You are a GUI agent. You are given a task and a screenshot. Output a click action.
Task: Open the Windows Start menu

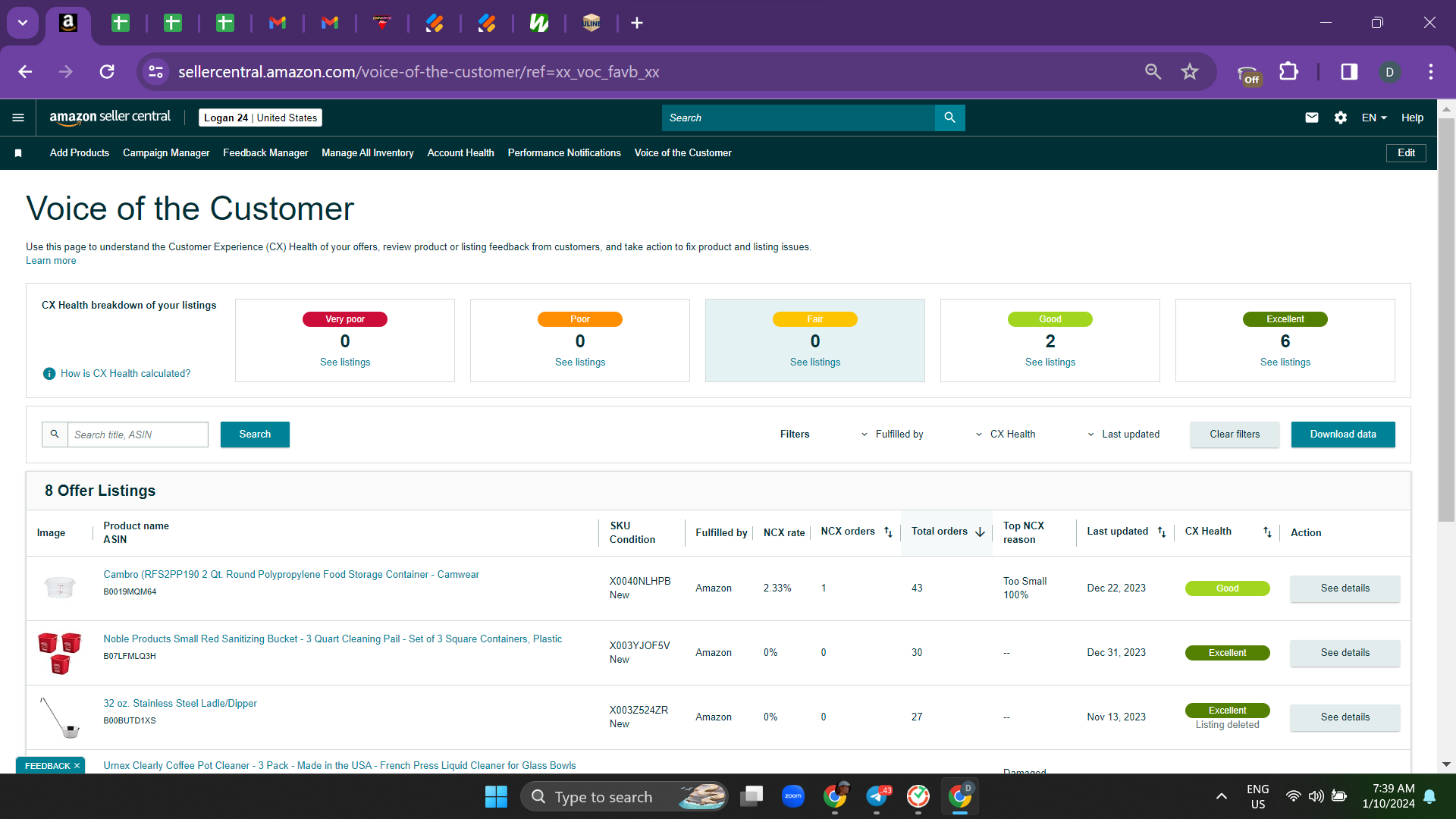[x=496, y=797]
